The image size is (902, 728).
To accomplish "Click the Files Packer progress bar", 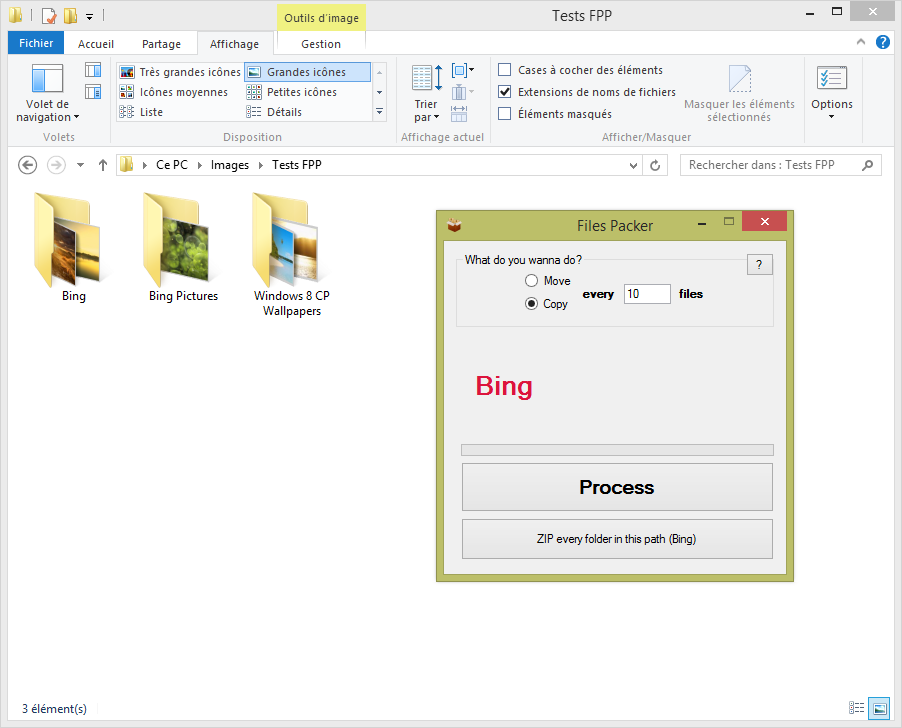I will [x=617, y=450].
